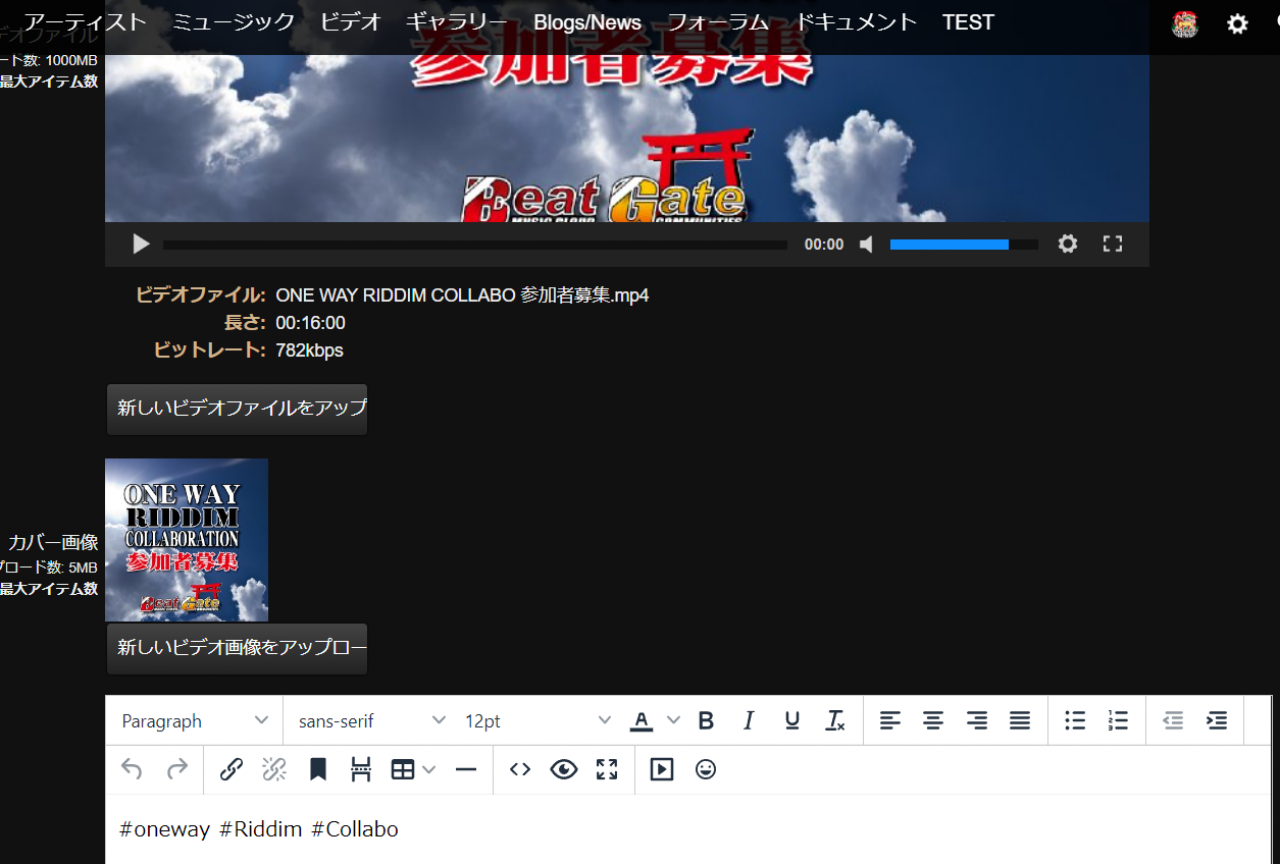Remove the link with unlink icon
Image resolution: width=1280 pixels, height=864 pixels.
tap(274, 769)
